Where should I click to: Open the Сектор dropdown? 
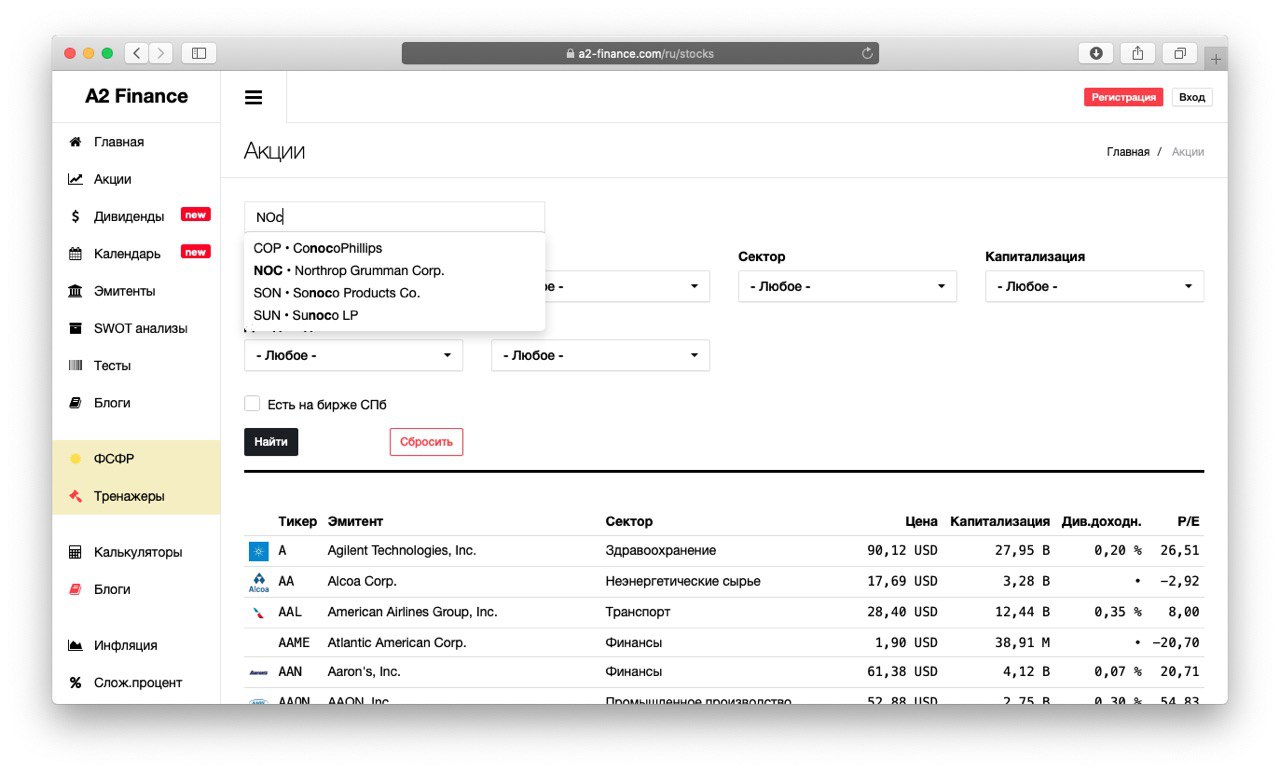coord(847,286)
